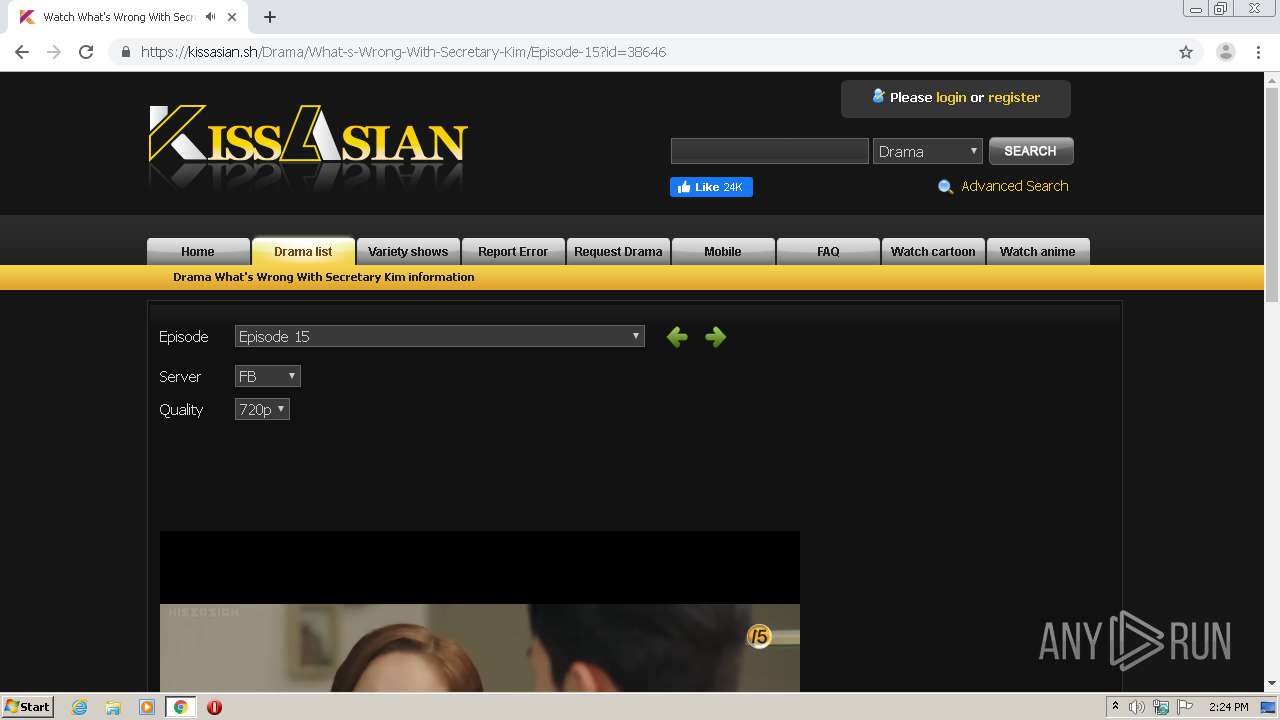
Task: Bookmark this page with star icon
Action: click(1186, 52)
